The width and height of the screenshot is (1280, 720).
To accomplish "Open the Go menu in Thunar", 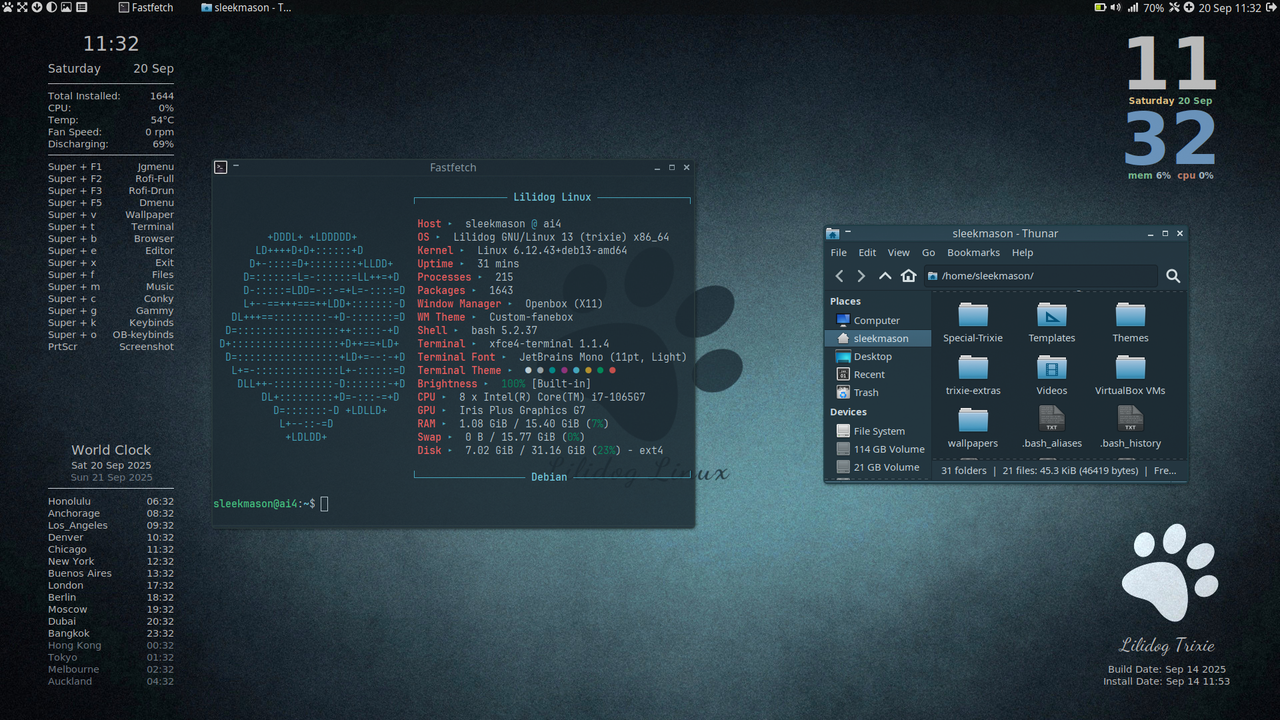I will click(929, 253).
